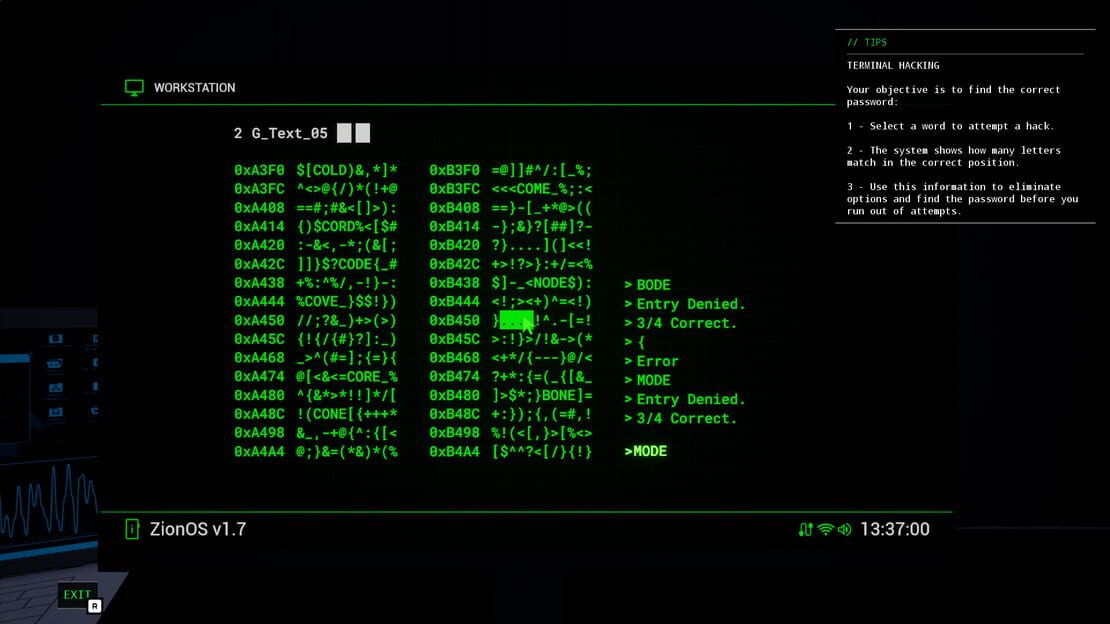Click the first remaining attempt block

coord(344,133)
